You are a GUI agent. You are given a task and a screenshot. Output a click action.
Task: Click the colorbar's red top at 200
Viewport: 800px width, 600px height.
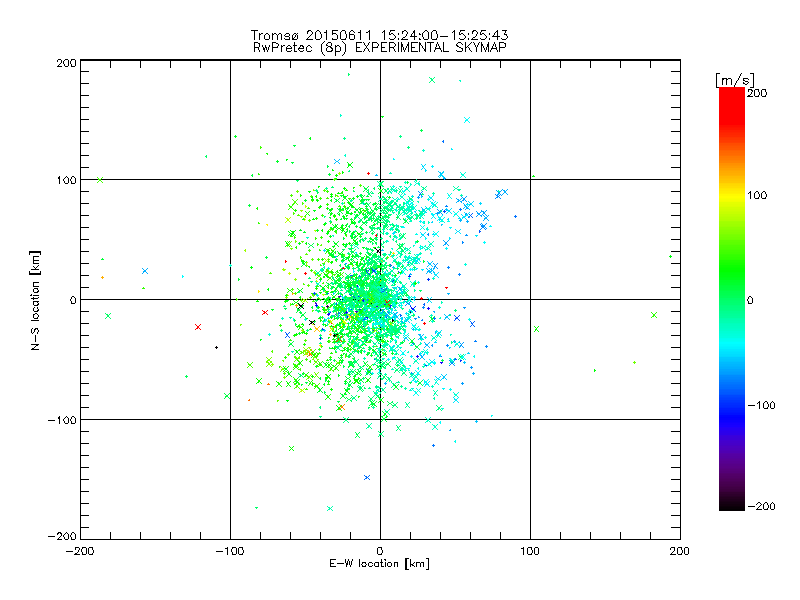[732, 94]
